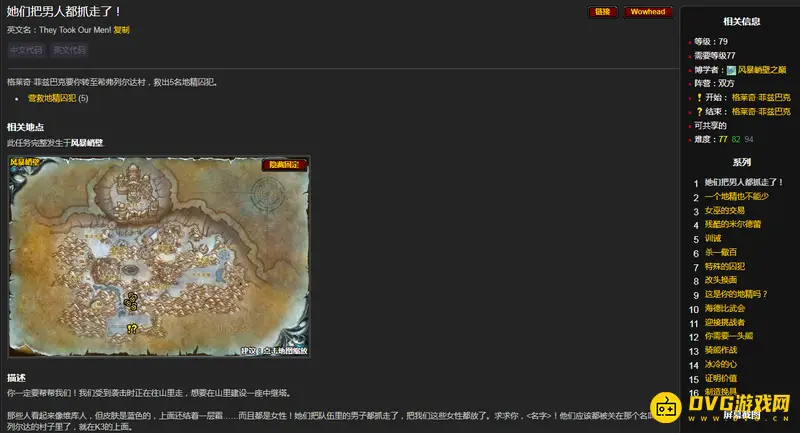Open series quest 证明价值
The image size is (800, 433).
pos(720,378)
